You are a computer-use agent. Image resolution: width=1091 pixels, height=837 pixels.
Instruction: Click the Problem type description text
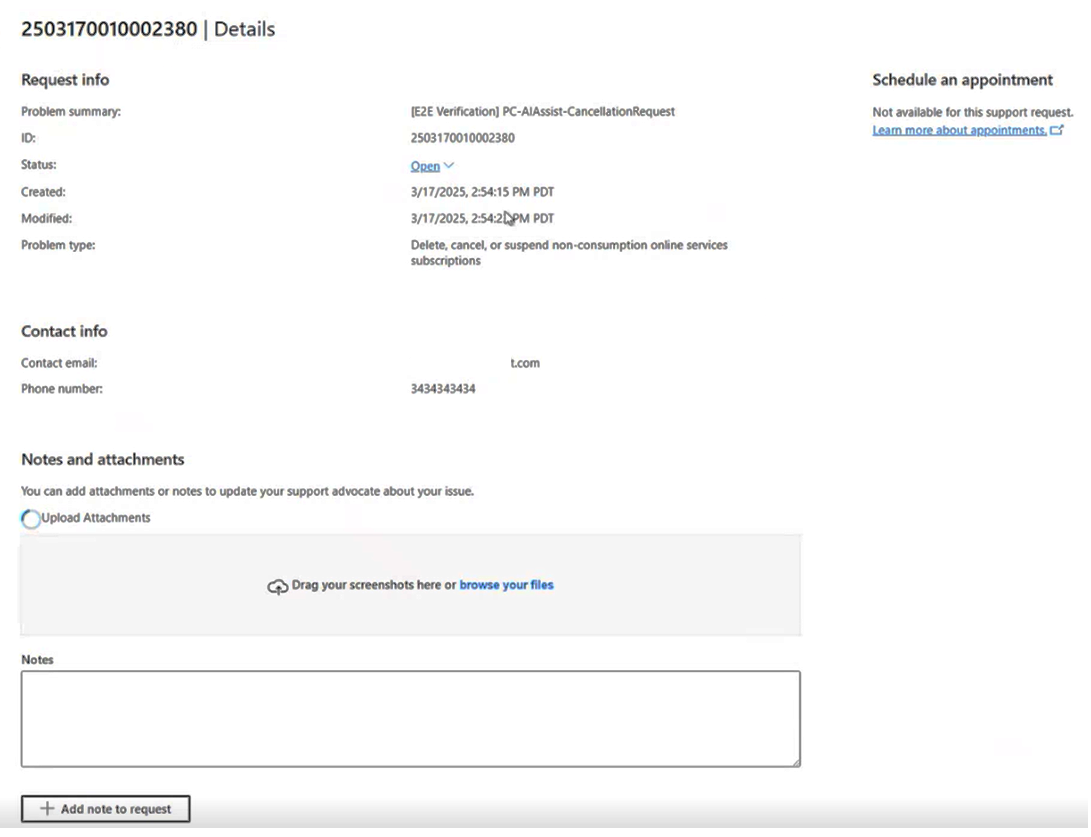click(568, 252)
